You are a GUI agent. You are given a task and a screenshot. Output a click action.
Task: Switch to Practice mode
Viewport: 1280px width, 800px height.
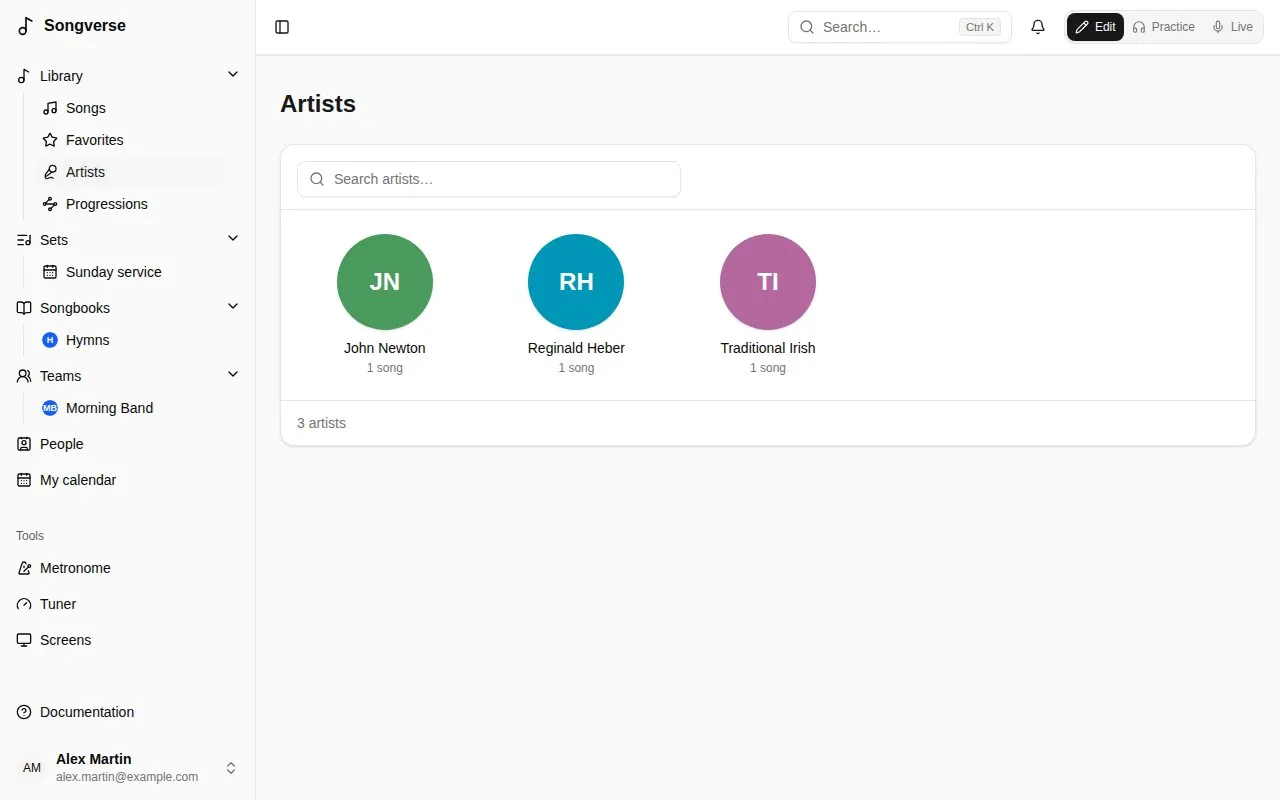pos(1163,27)
